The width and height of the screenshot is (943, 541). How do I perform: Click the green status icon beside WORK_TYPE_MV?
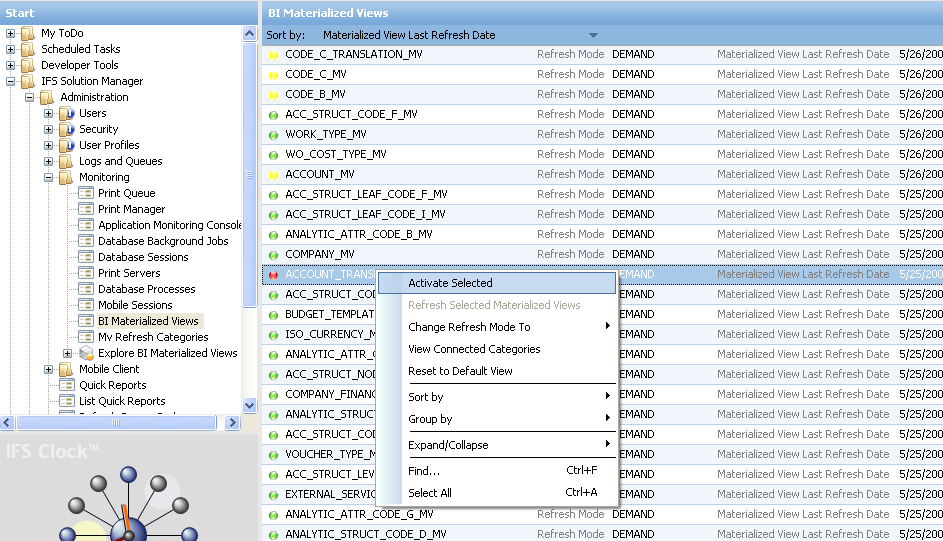pos(274,135)
